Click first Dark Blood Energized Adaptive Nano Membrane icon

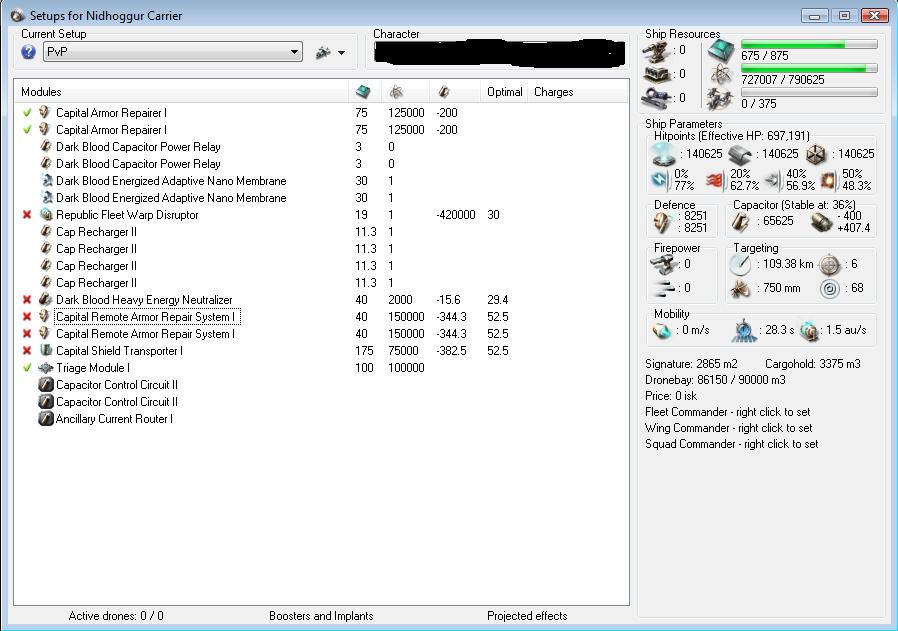tap(46, 181)
